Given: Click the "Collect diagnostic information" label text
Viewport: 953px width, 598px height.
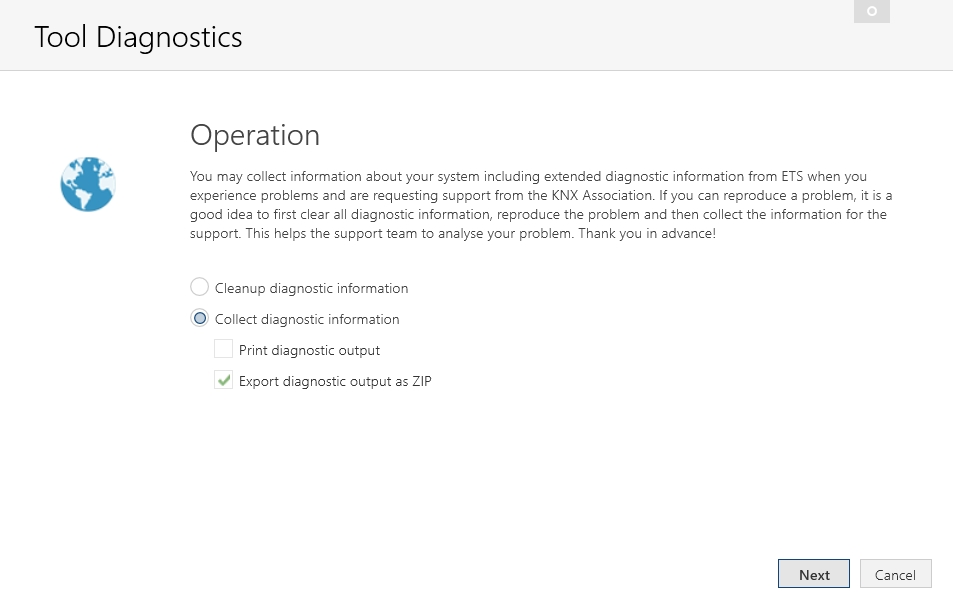Looking at the screenshot, I should pos(307,319).
